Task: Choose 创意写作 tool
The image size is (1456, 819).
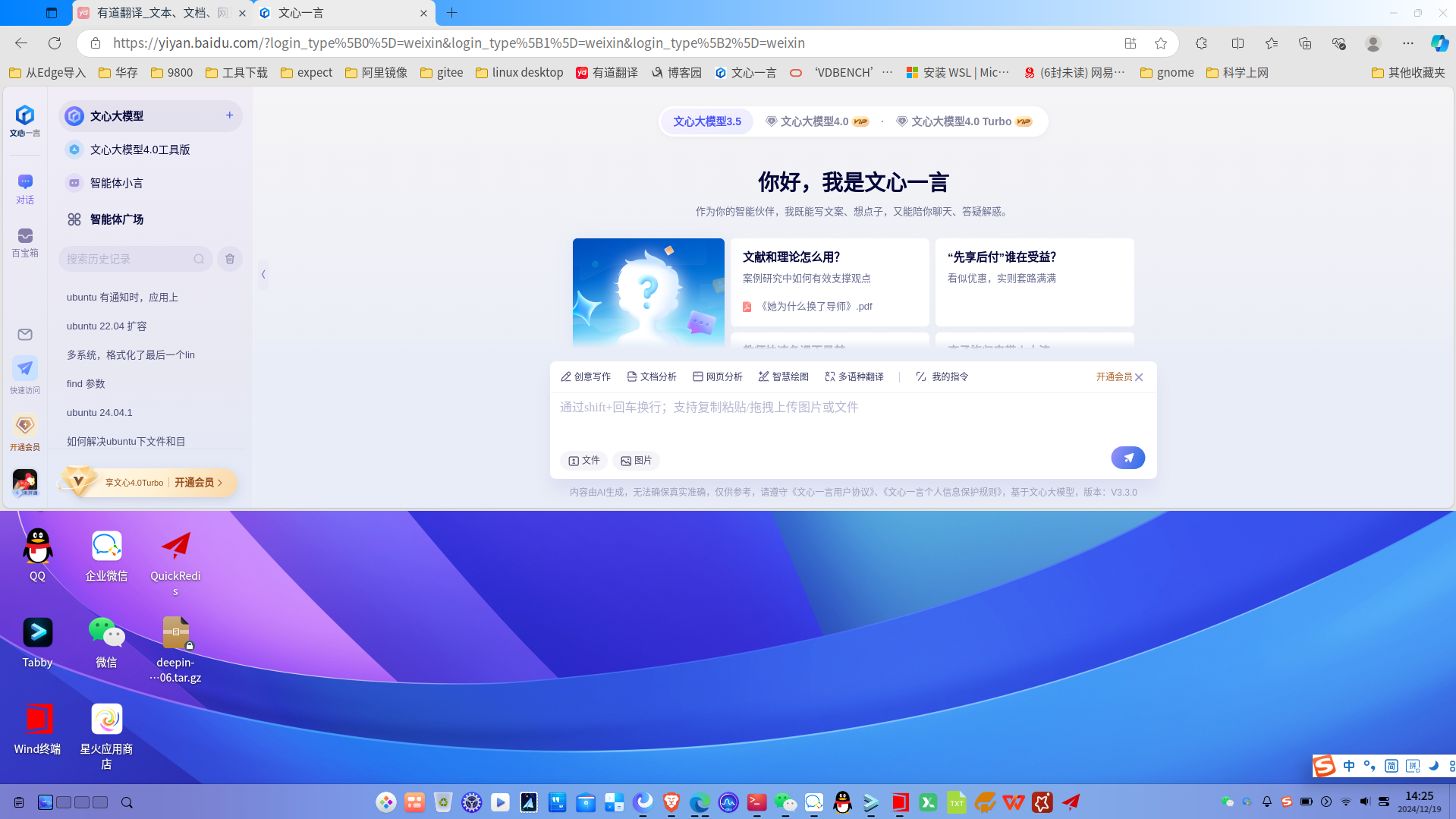Action: [x=586, y=376]
